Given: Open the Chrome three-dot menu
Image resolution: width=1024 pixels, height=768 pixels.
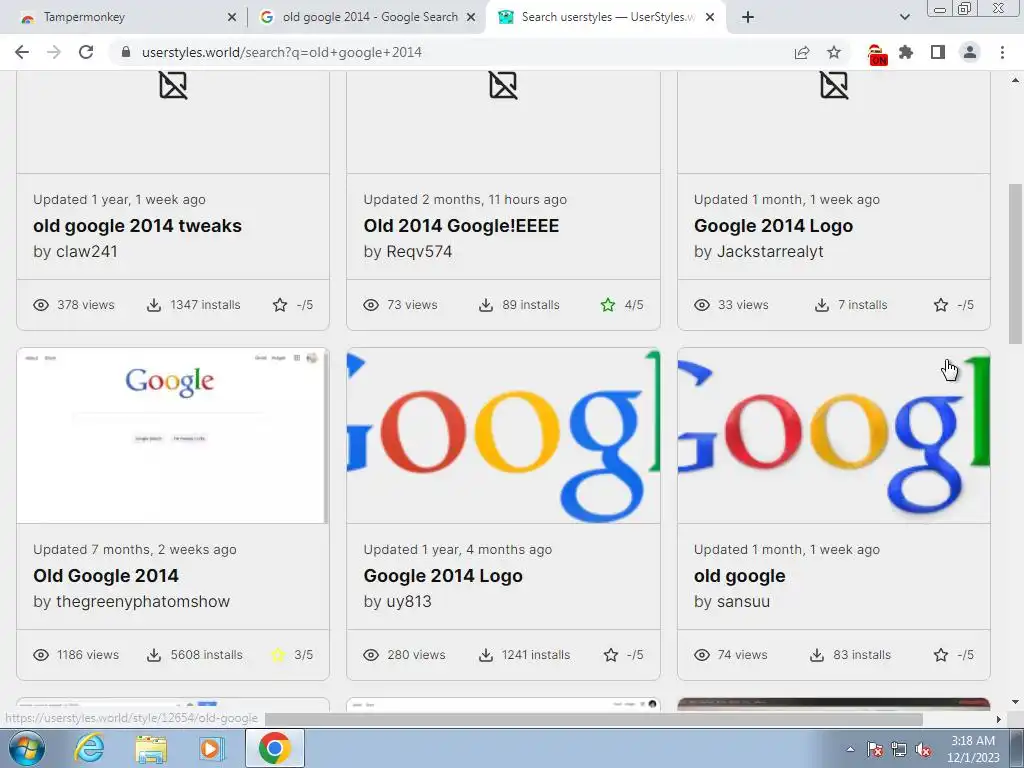Looking at the screenshot, I should [x=1002, y=52].
